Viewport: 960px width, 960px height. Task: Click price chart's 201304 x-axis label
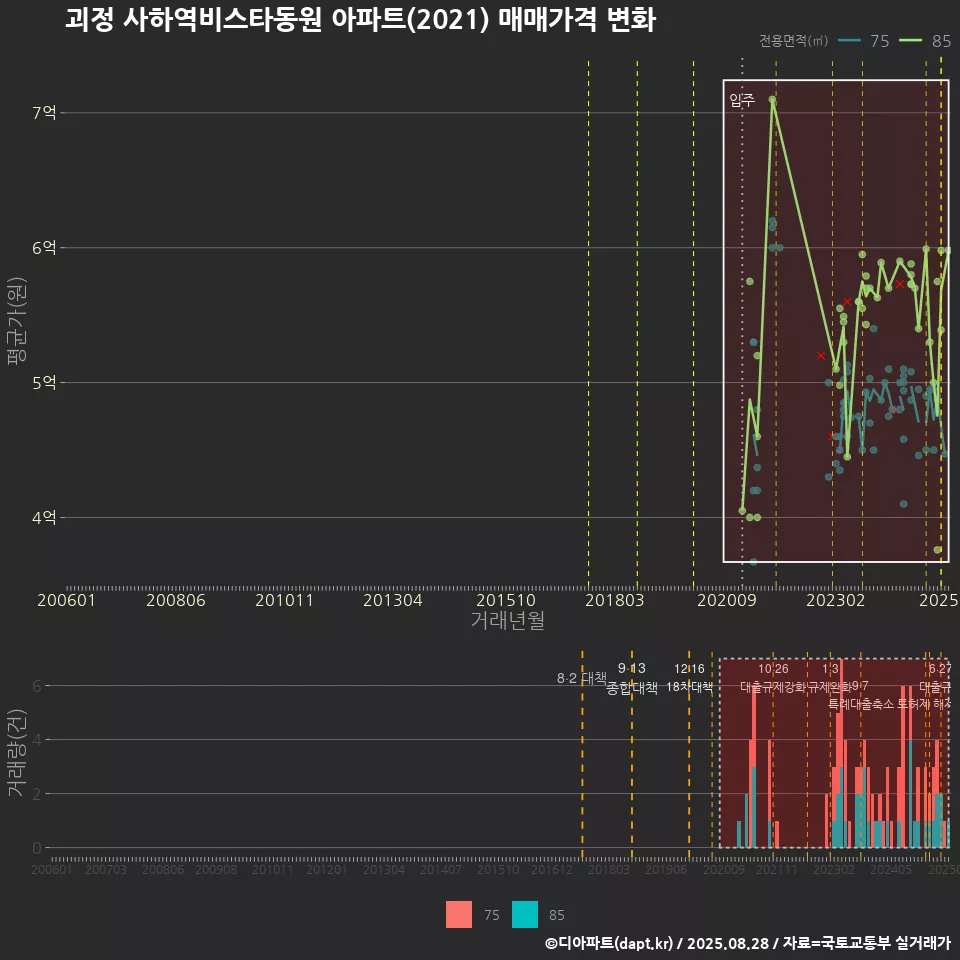tap(392, 600)
